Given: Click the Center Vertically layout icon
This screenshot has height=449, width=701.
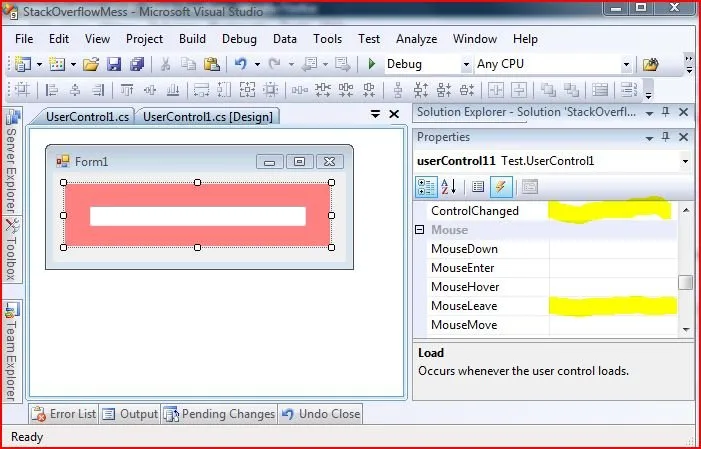Looking at the screenshot, I should coord(519,90).
